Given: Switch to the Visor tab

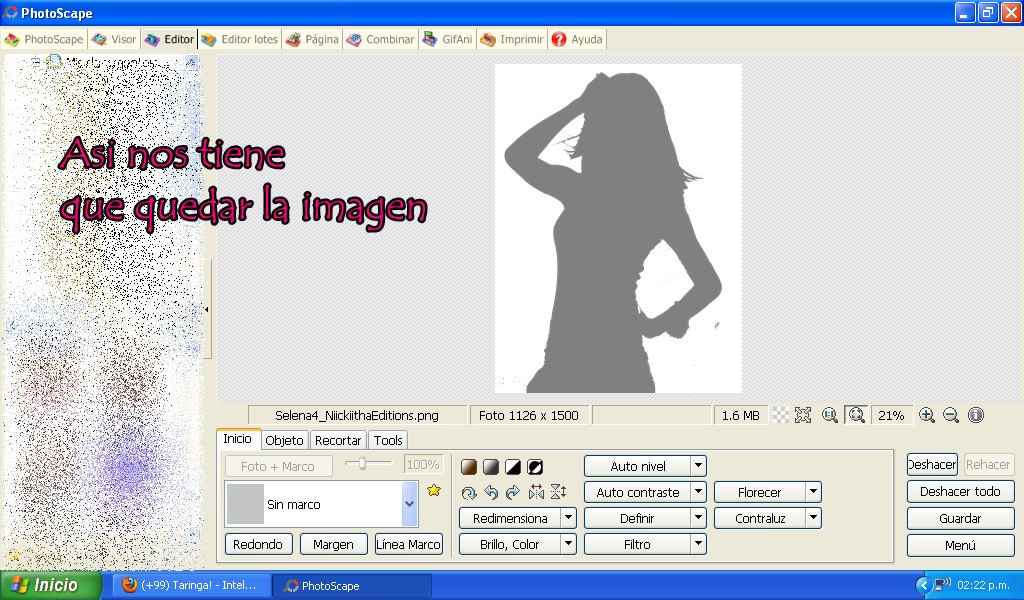Looking at the screenshot, I should click(x=114, y=39).
